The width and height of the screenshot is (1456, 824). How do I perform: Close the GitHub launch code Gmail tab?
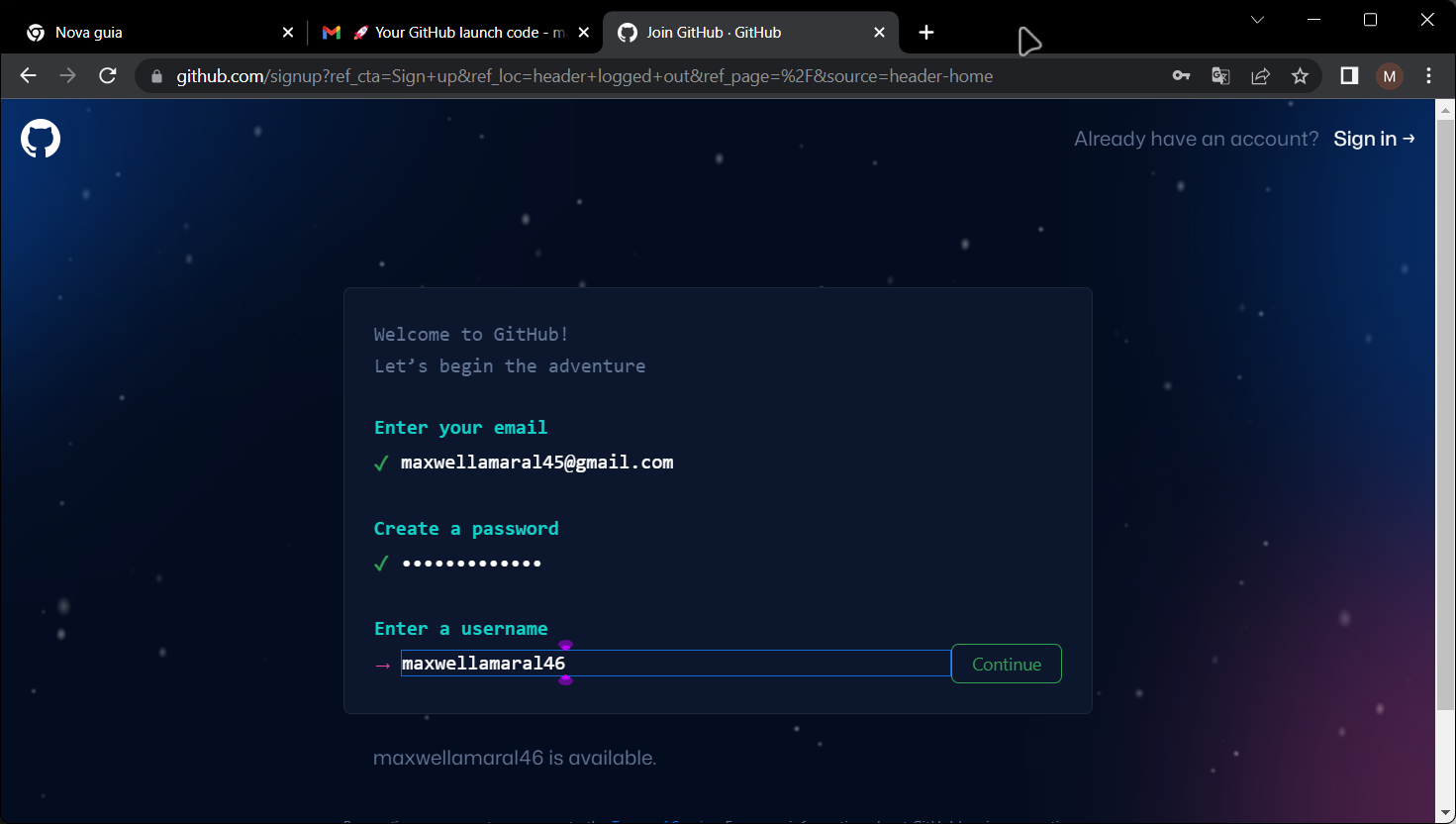(584, 33)
